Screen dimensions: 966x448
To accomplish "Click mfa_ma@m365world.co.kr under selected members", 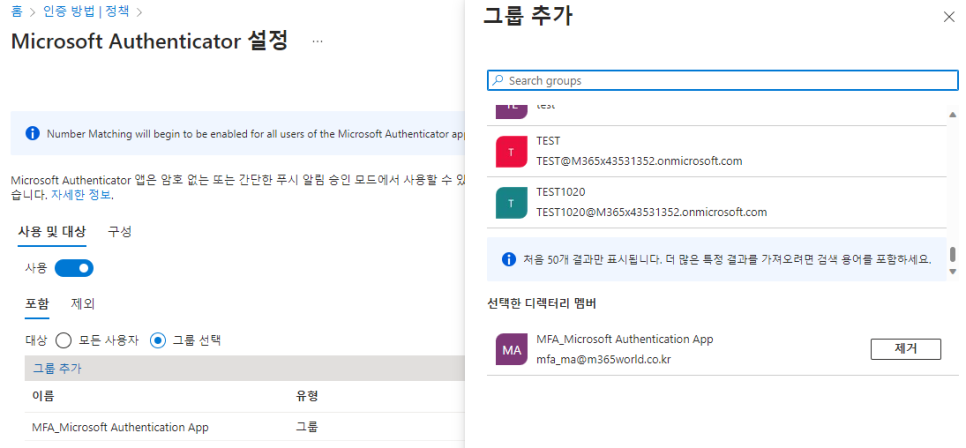I will point(603,359).
